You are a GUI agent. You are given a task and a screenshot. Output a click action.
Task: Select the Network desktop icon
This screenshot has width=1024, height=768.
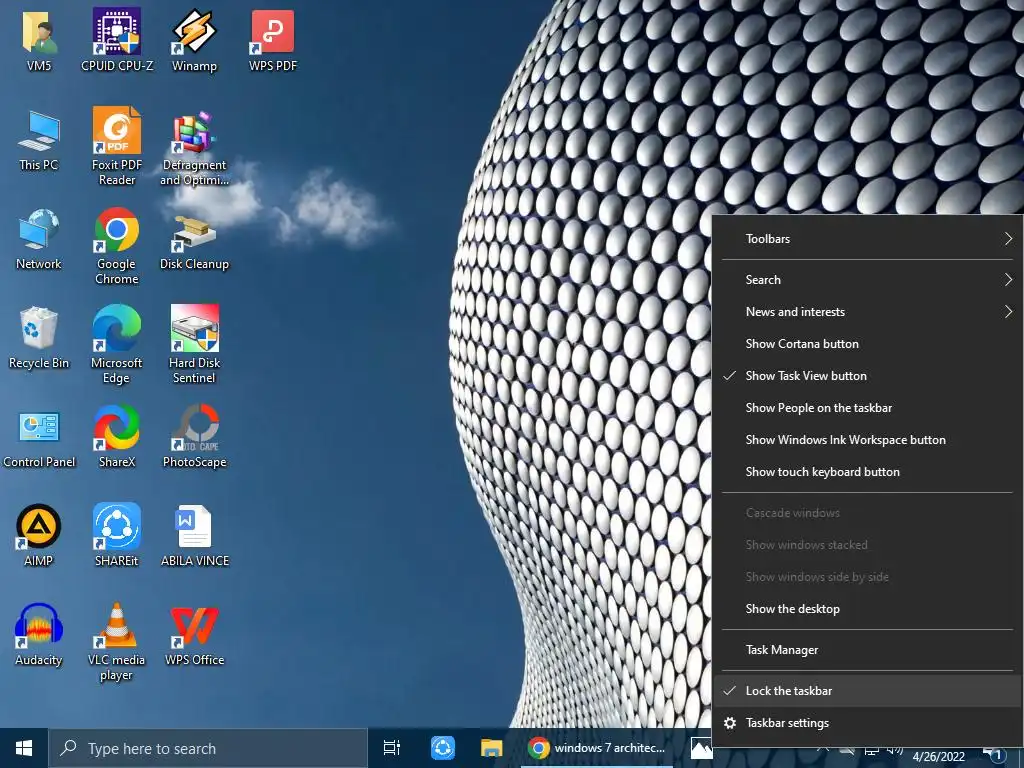click(x=39, y=240)
